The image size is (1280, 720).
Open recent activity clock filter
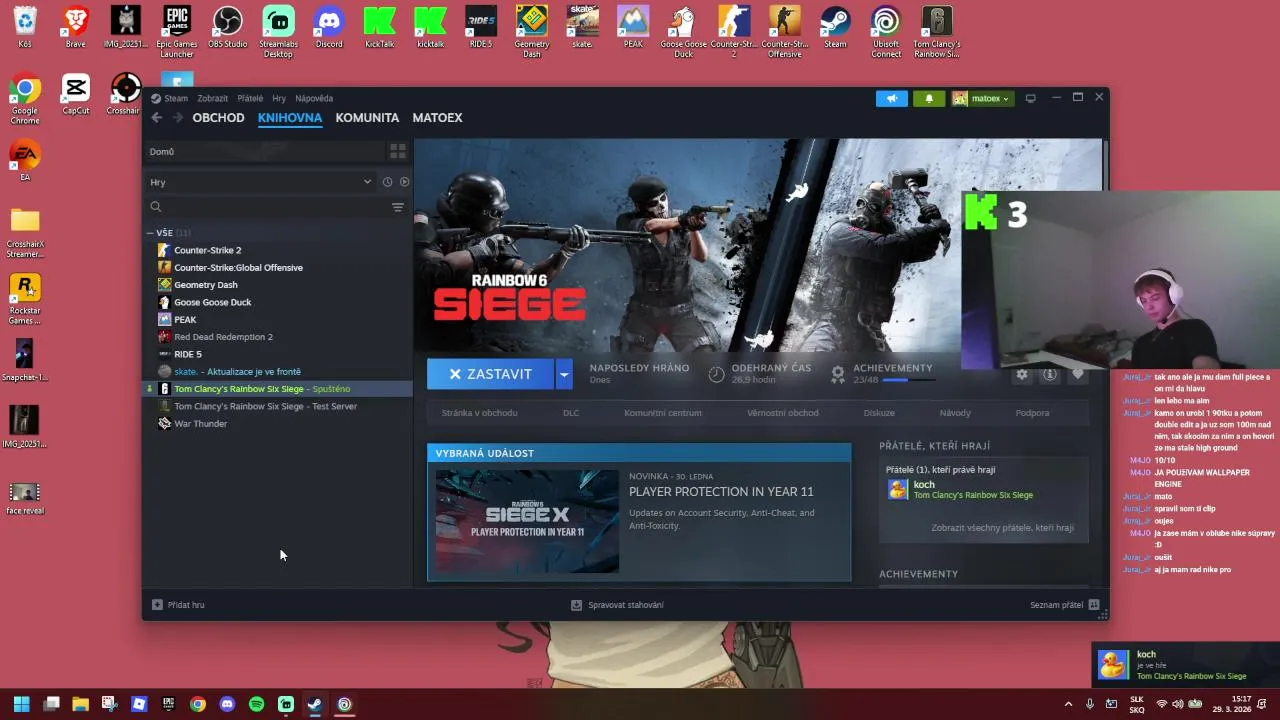pyautogui.click(x=387, y=182)
